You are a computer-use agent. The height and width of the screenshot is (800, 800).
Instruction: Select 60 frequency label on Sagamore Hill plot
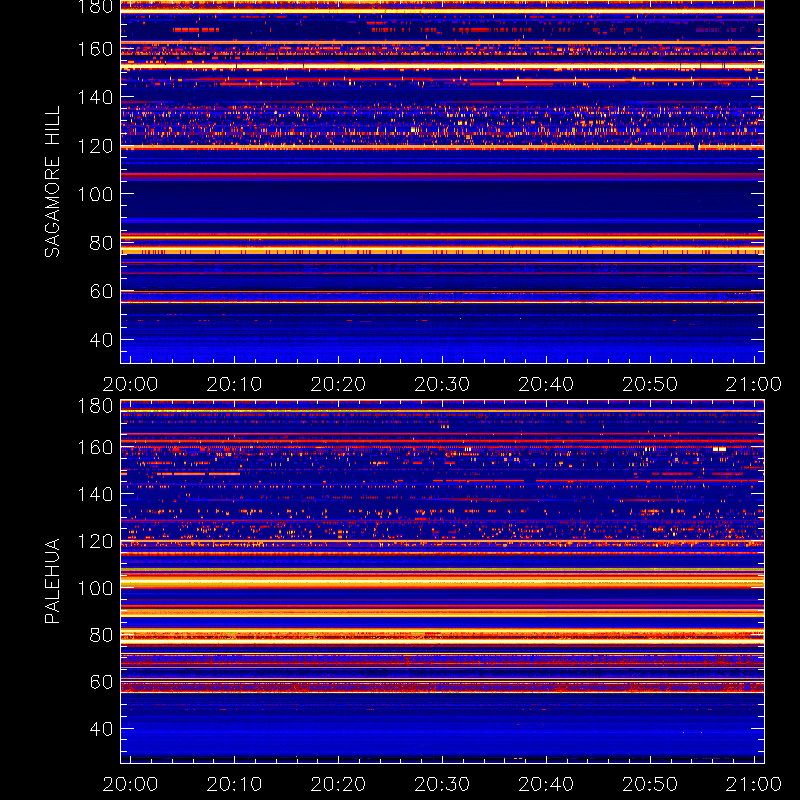(x=101, y=291)
